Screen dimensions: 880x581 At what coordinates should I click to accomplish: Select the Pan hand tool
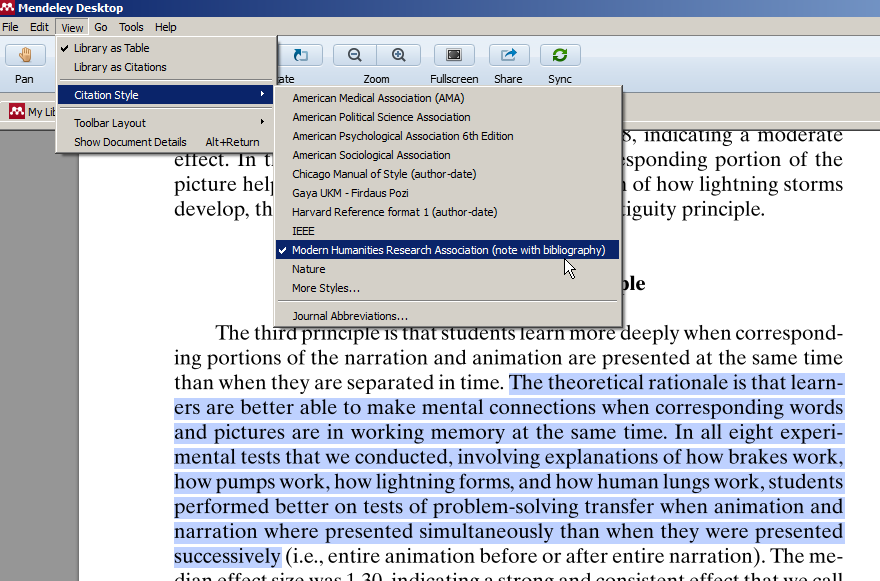click(25, 56)
